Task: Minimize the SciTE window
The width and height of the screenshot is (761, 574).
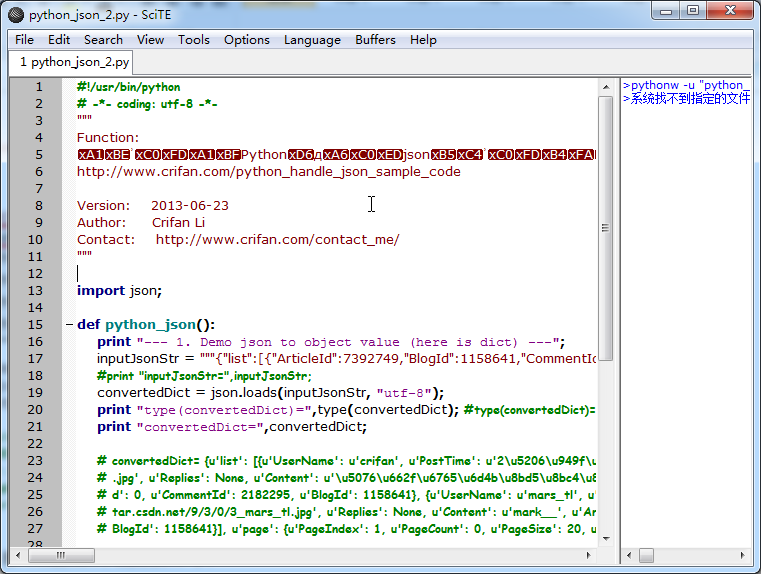Action: (x=665, y=11)
